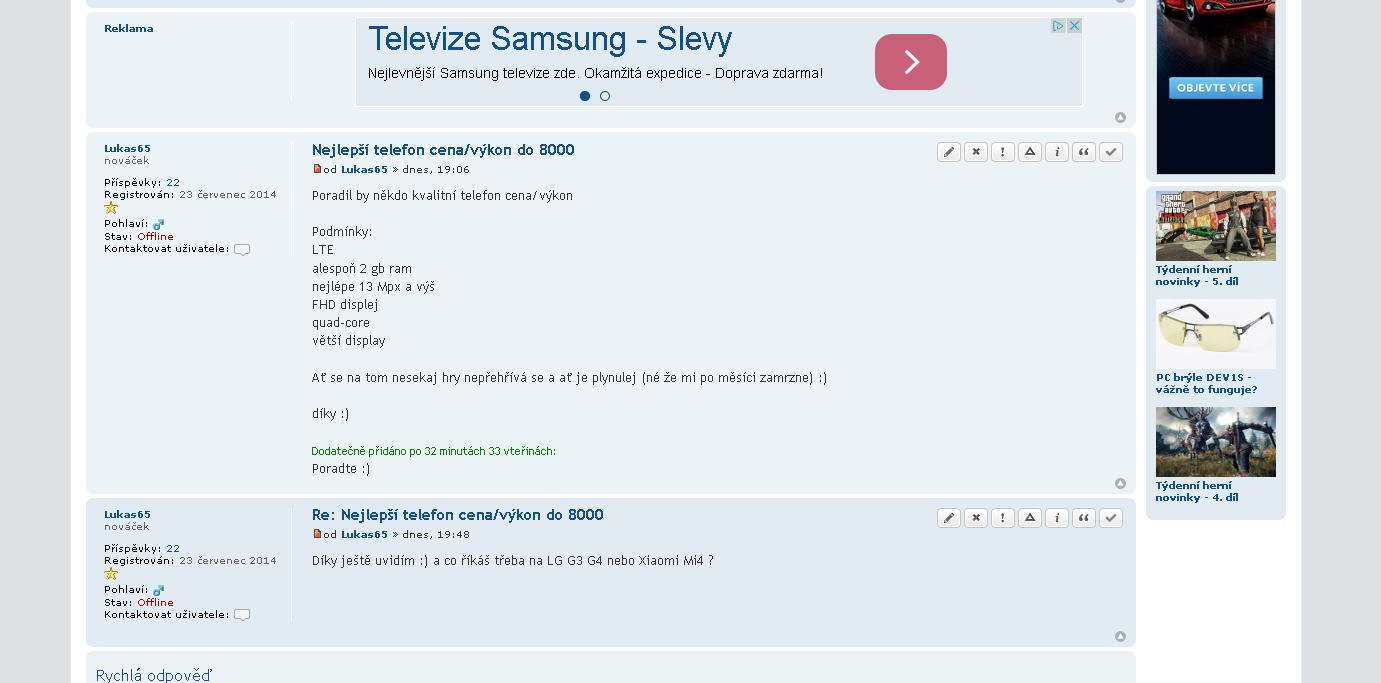Quote the 'Re: Nejlepší telefon' reply post

click(x=1084, y=518)
